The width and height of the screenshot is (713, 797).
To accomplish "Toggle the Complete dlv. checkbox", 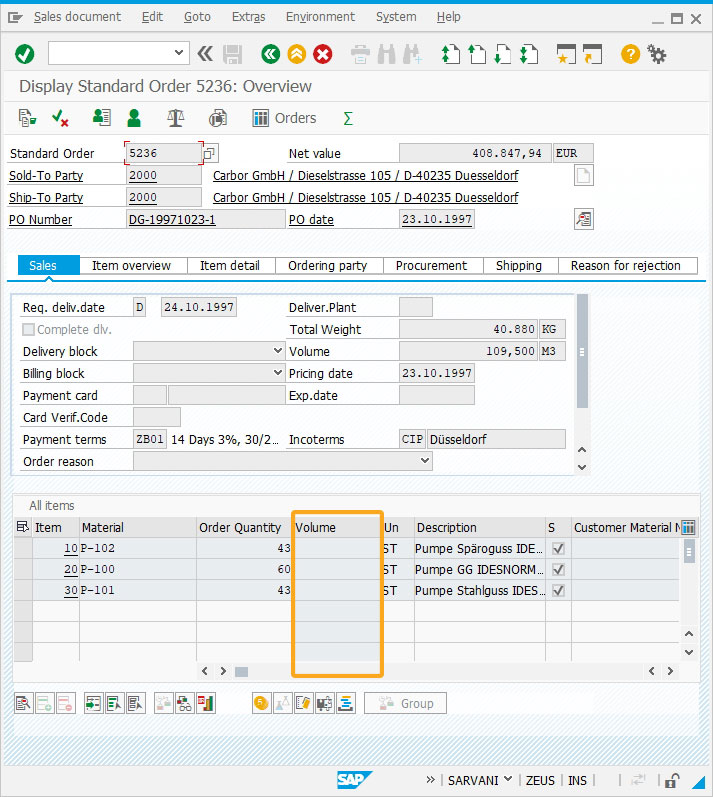I will pos(28,329).
